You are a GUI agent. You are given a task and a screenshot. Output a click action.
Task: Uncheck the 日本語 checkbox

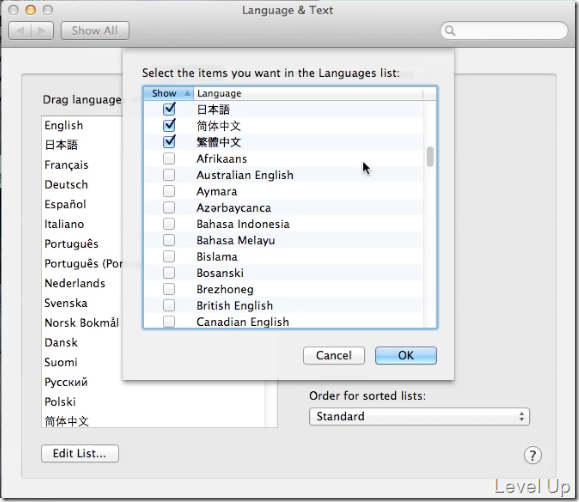coord(169,109)
